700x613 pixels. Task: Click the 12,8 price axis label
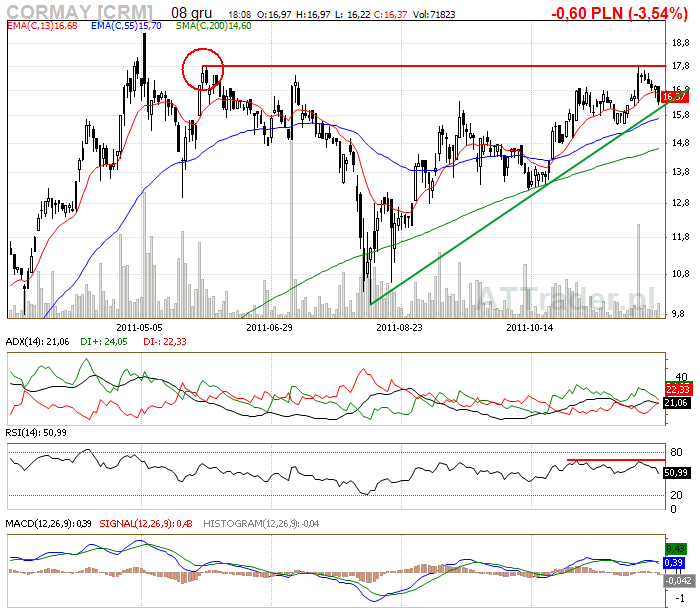click(680, 203)
